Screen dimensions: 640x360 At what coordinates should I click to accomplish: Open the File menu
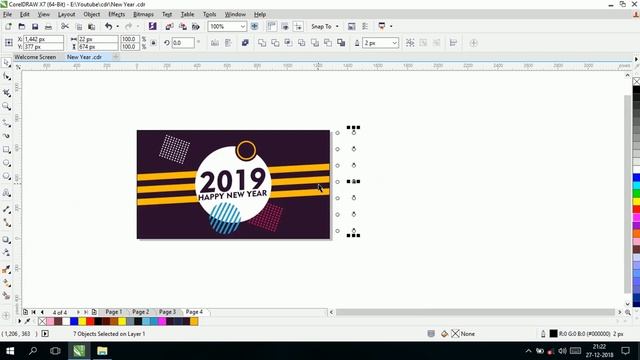click(x=7, y=14)
